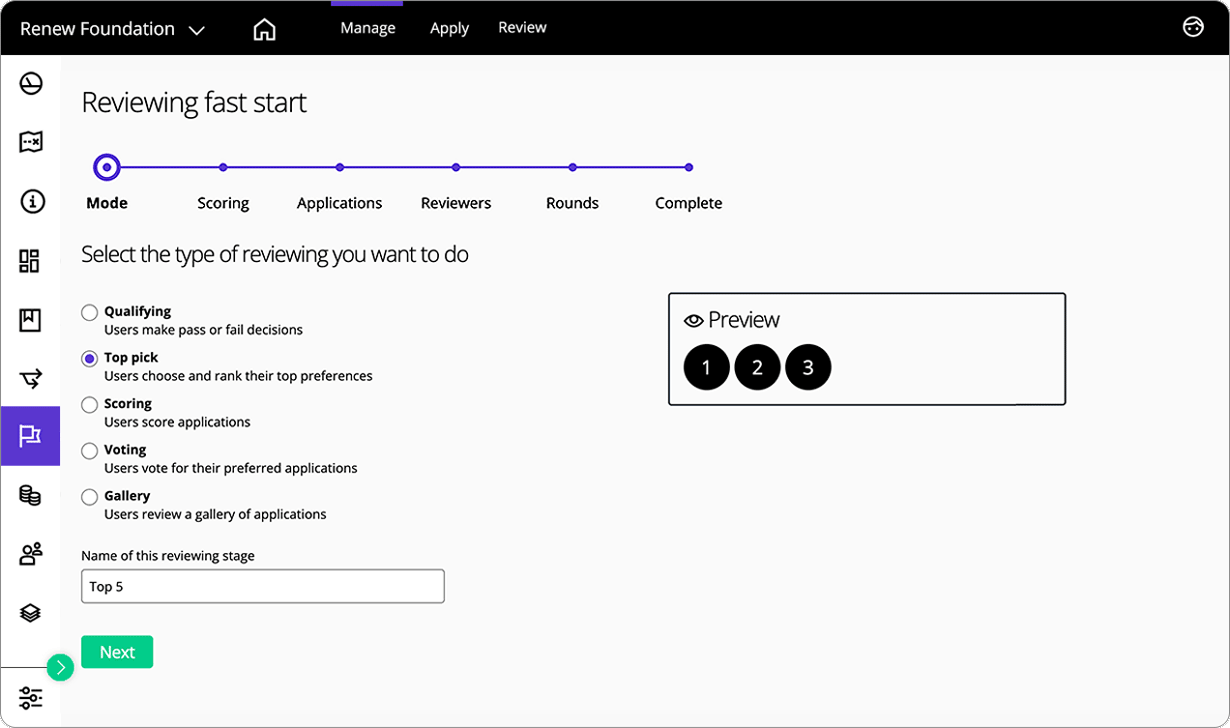This screenshot has width=1230, height=728.
Task: Click the bookmark icon in the sidebar
Action: pos(31,319)
